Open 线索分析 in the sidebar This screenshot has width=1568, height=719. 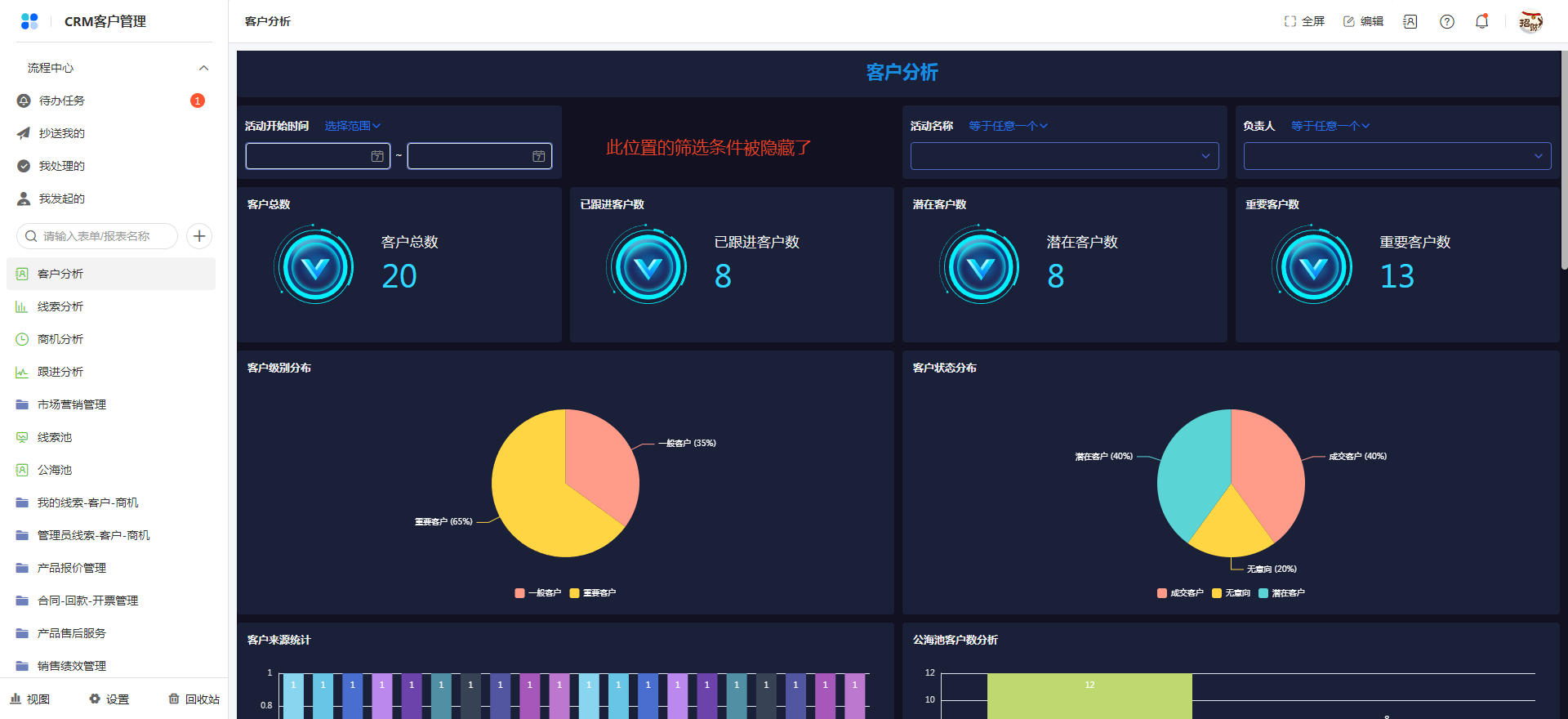[x=60, y=306]
